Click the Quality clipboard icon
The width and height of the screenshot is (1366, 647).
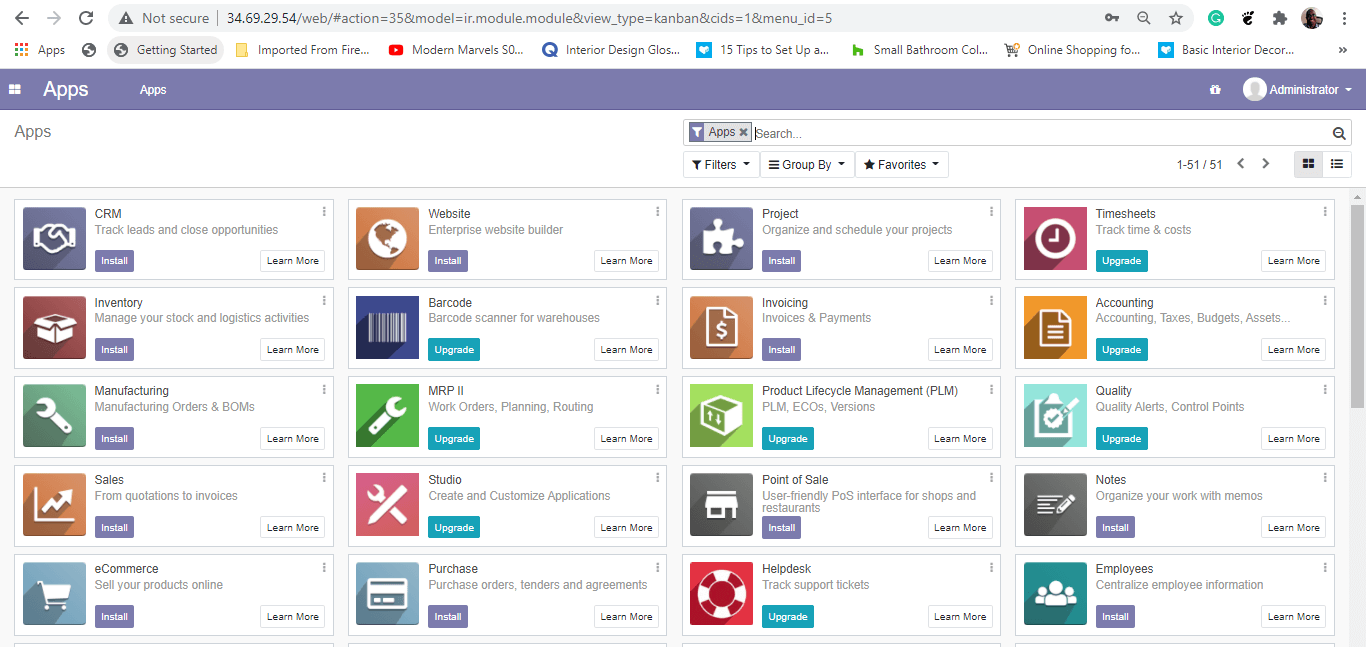coord(1055,416)
